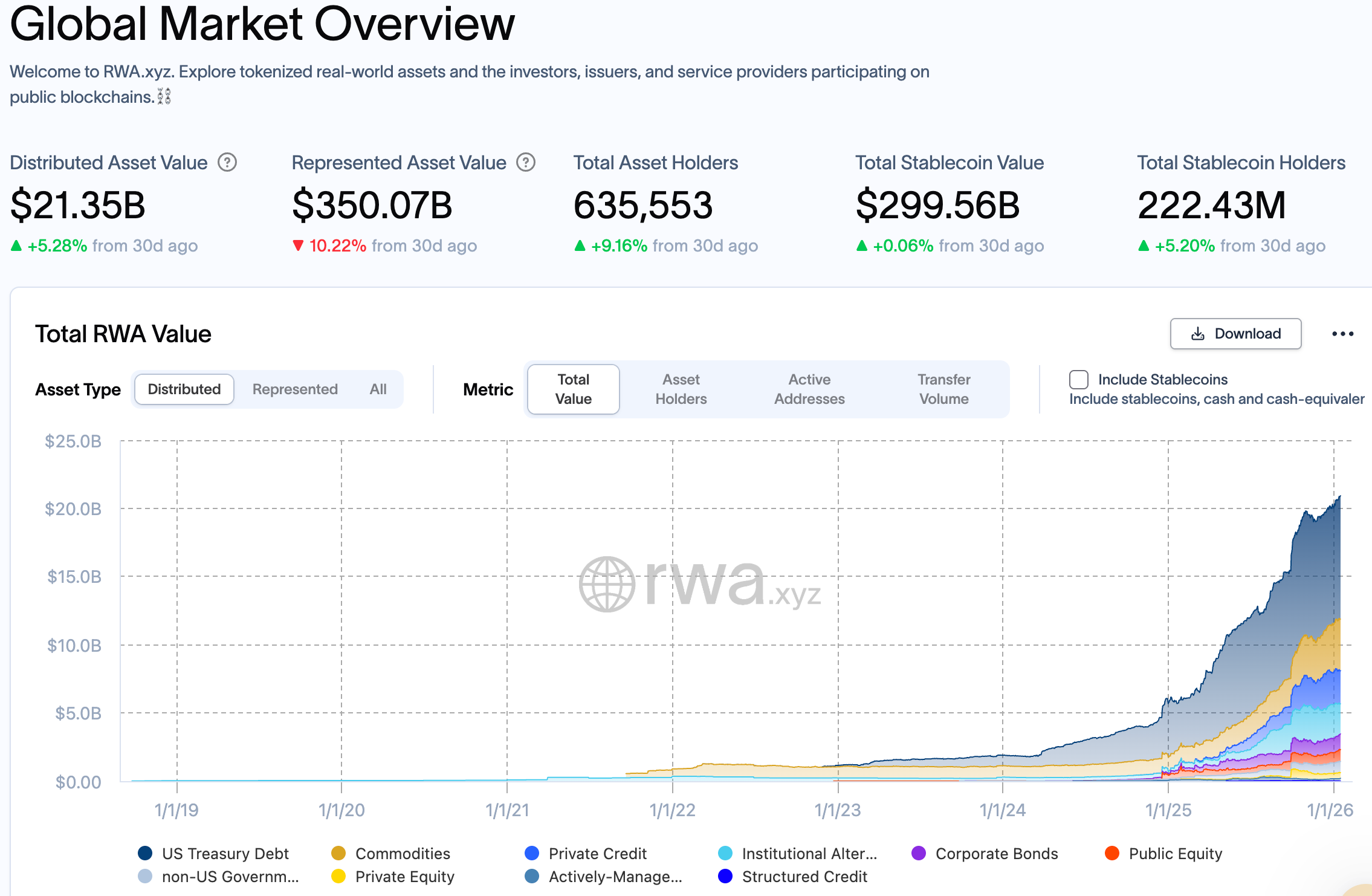1372x896 pixels.
Task: Select the Distributed asset type option
Action: [184, 389]
